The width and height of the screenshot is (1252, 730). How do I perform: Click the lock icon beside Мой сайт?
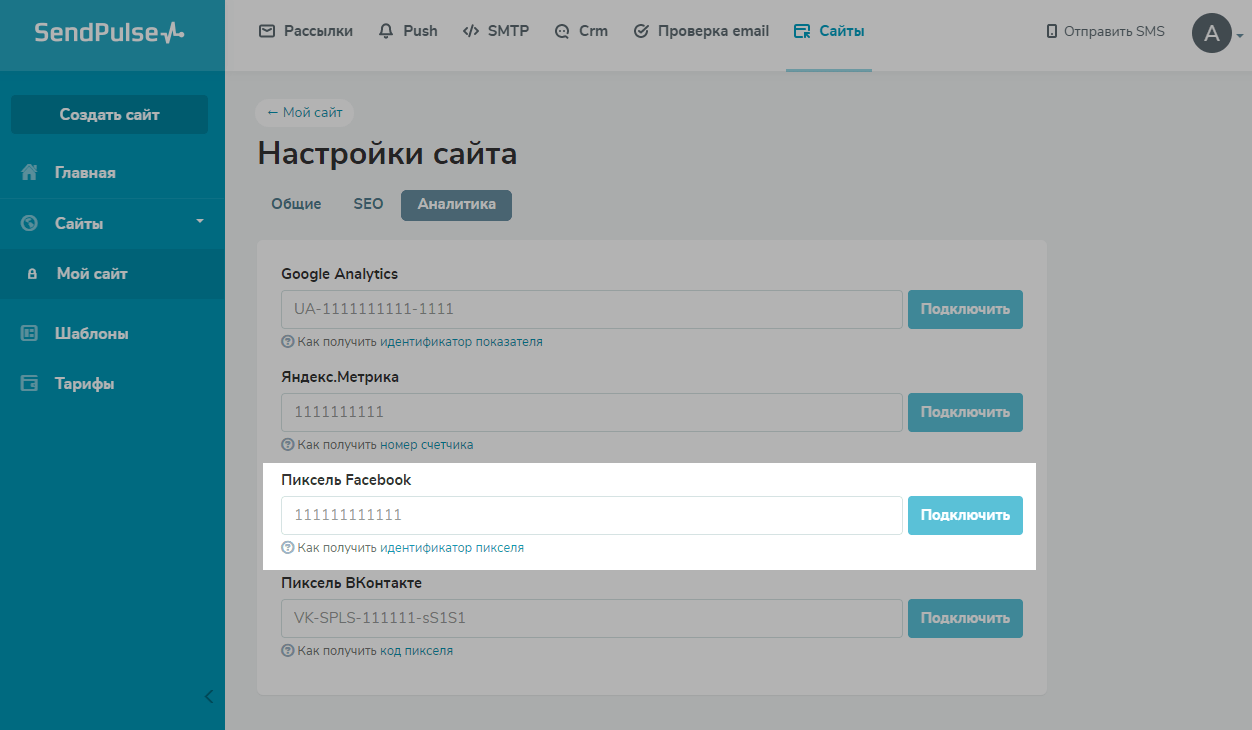32,274
